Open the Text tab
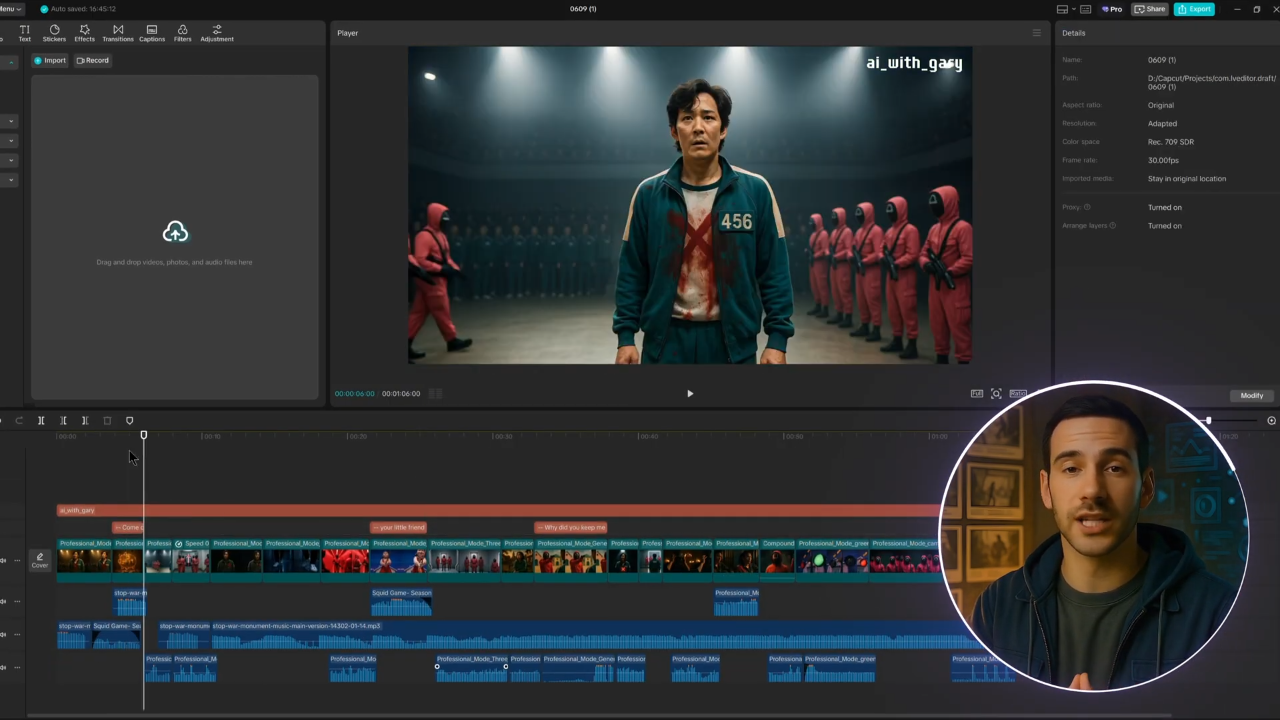 24,33
